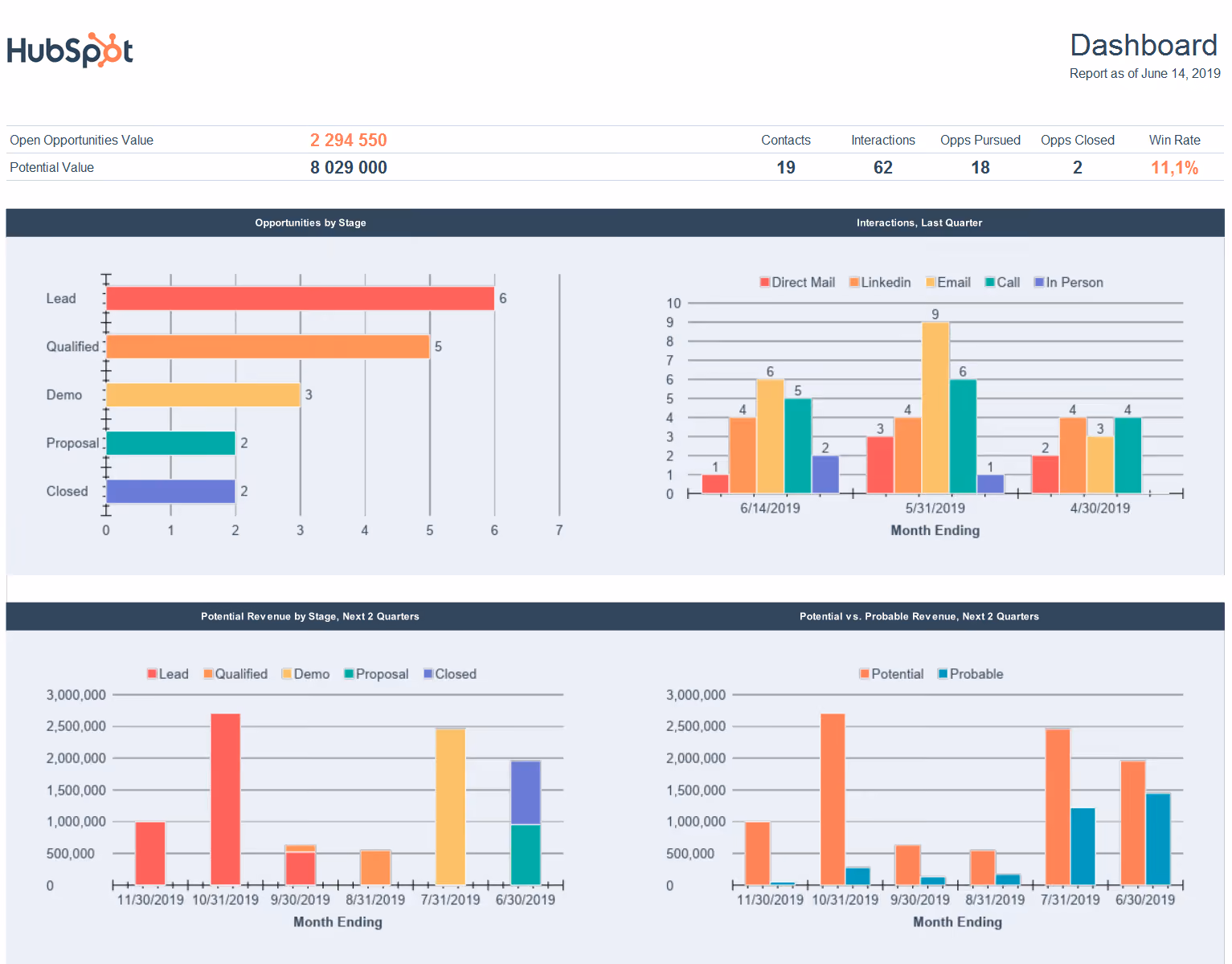Viewport: 1232px width, 964px height.
Task: Select the Closed bar in Opportunities by Stage
Action: (x=170, y=491)
